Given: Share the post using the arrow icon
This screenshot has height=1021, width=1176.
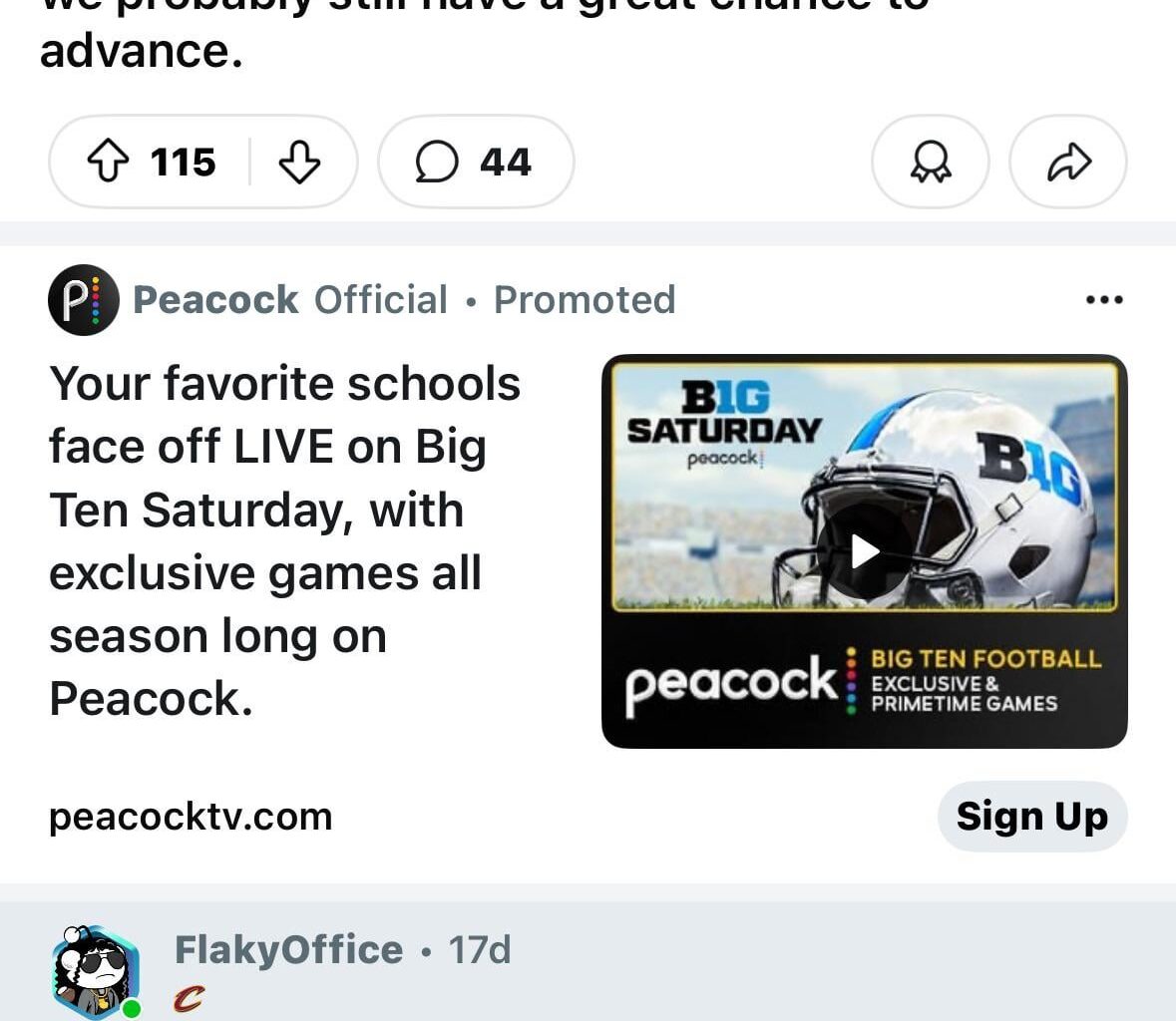Looking at the screenshot, I should point(1068,162).
